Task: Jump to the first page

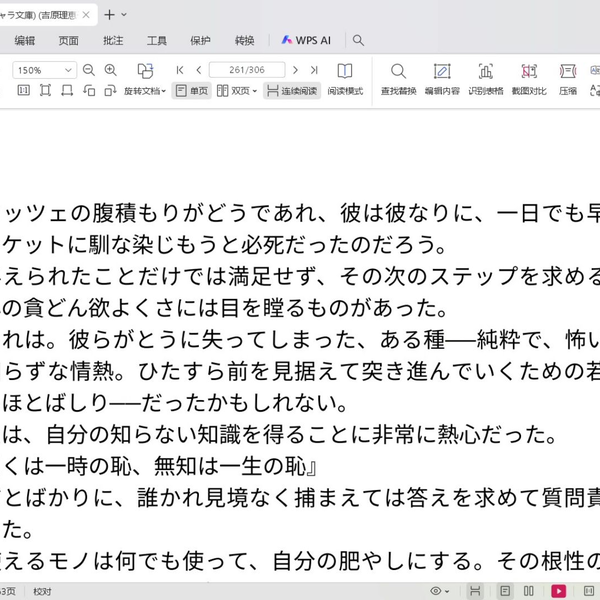Action: click(180, 70)
